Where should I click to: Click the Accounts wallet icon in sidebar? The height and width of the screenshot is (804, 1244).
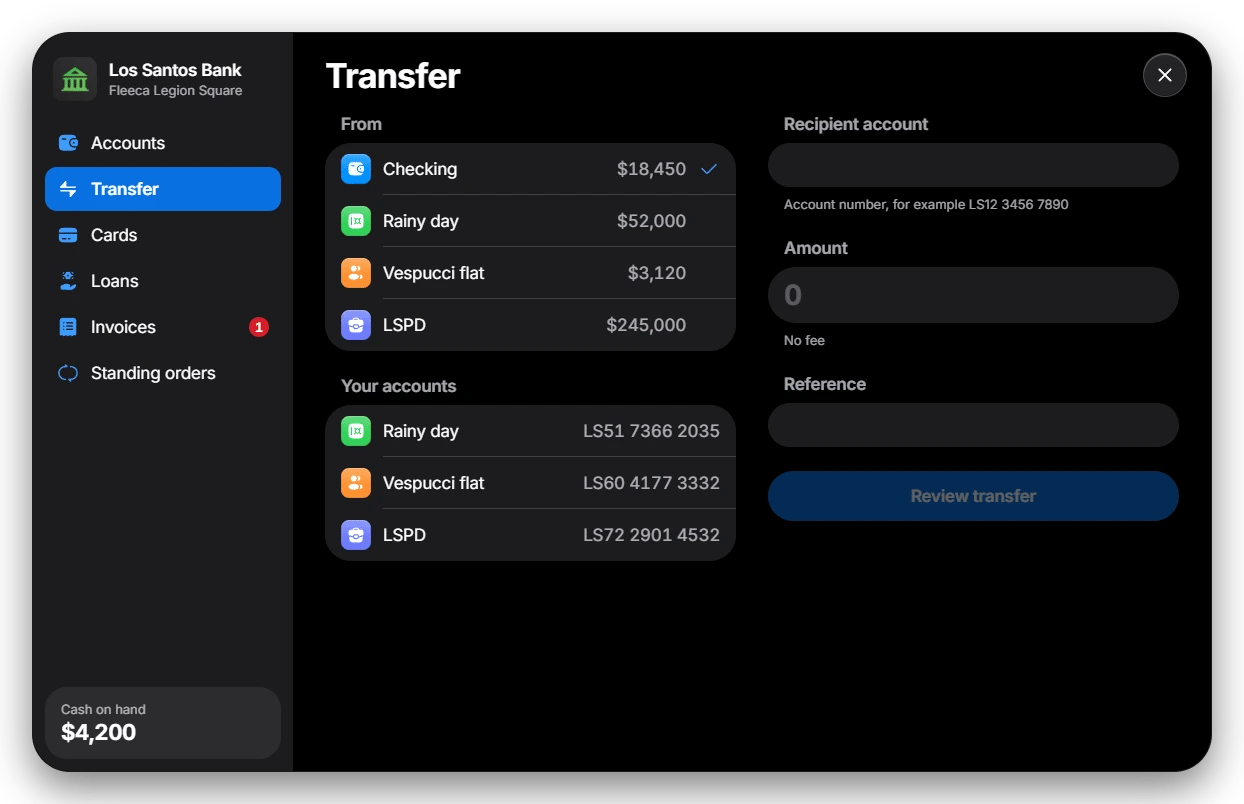[68, 143]
